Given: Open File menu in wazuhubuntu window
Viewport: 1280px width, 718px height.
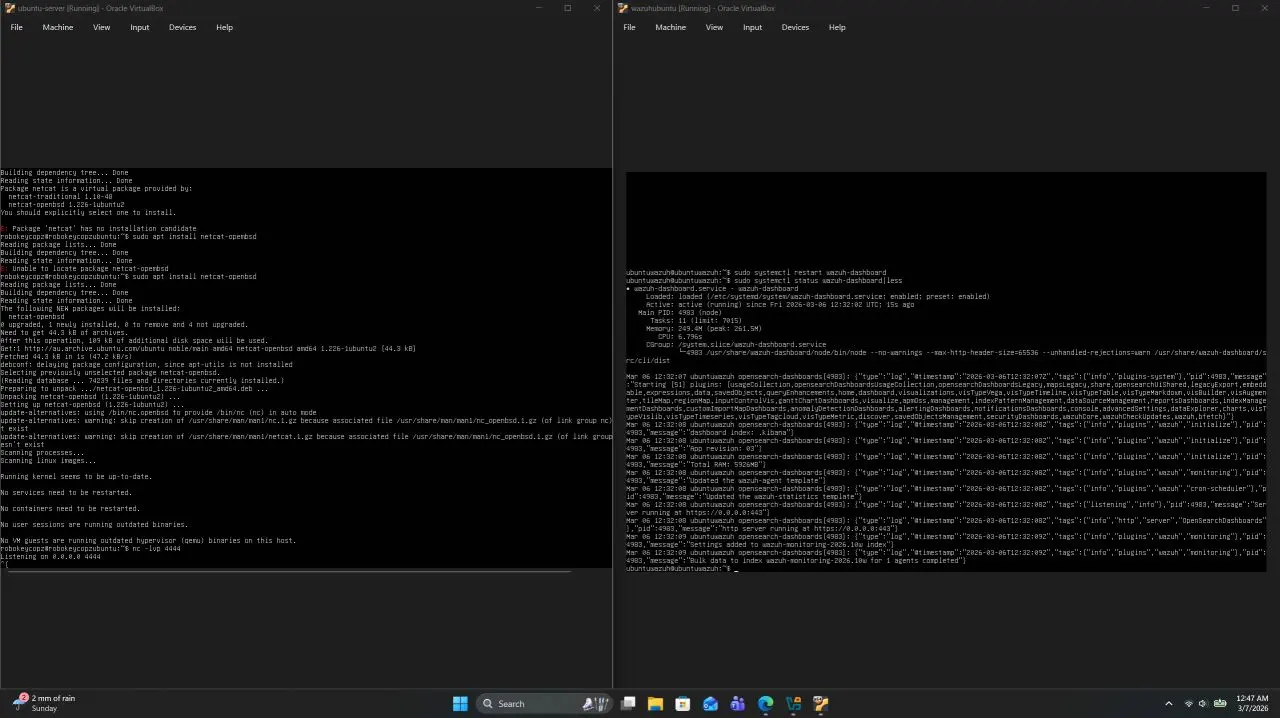Looking at the screenshot, I should 629,27.
